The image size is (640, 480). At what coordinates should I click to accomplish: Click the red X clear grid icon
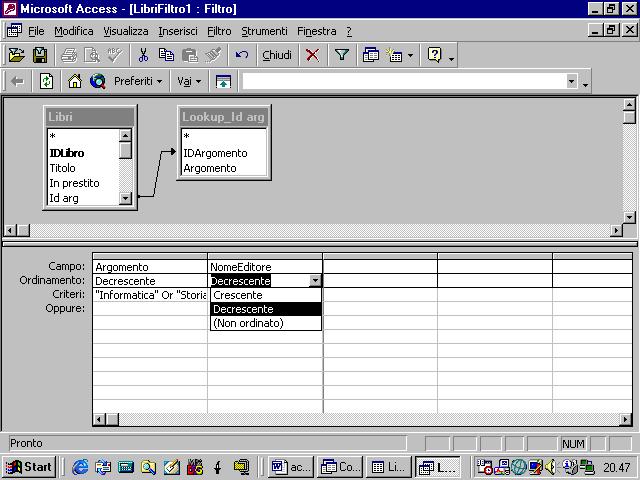313,55
